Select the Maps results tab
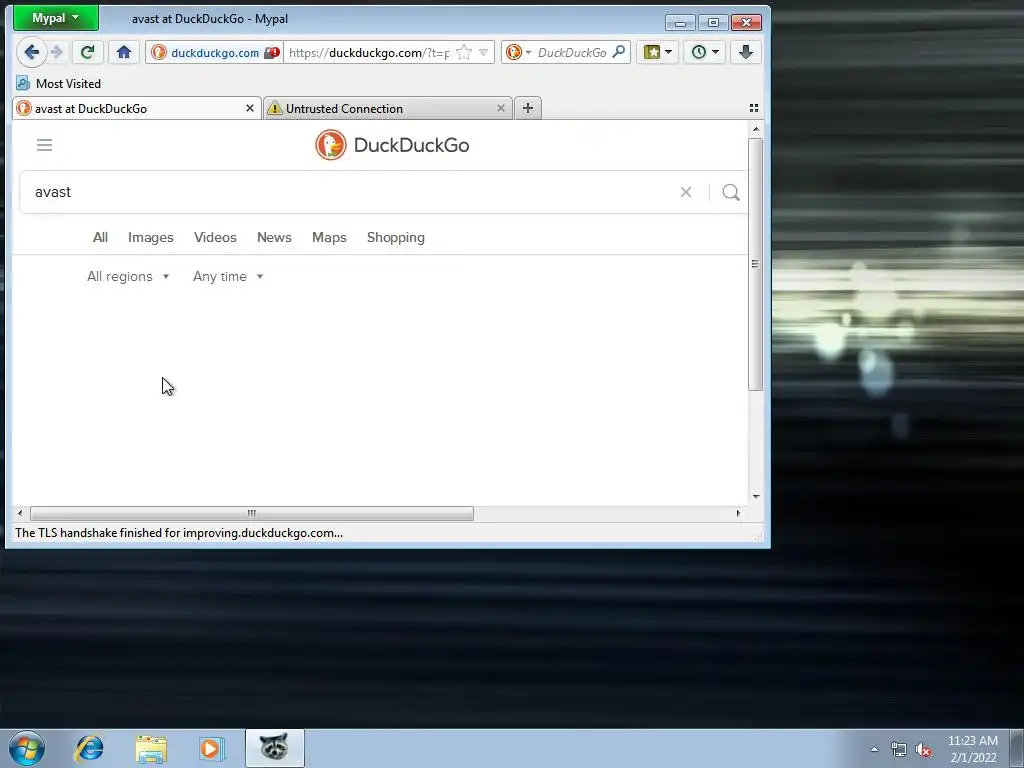The width and height of the screenshot is (1024, 768). pyautogui.click(x=329, y=238)
